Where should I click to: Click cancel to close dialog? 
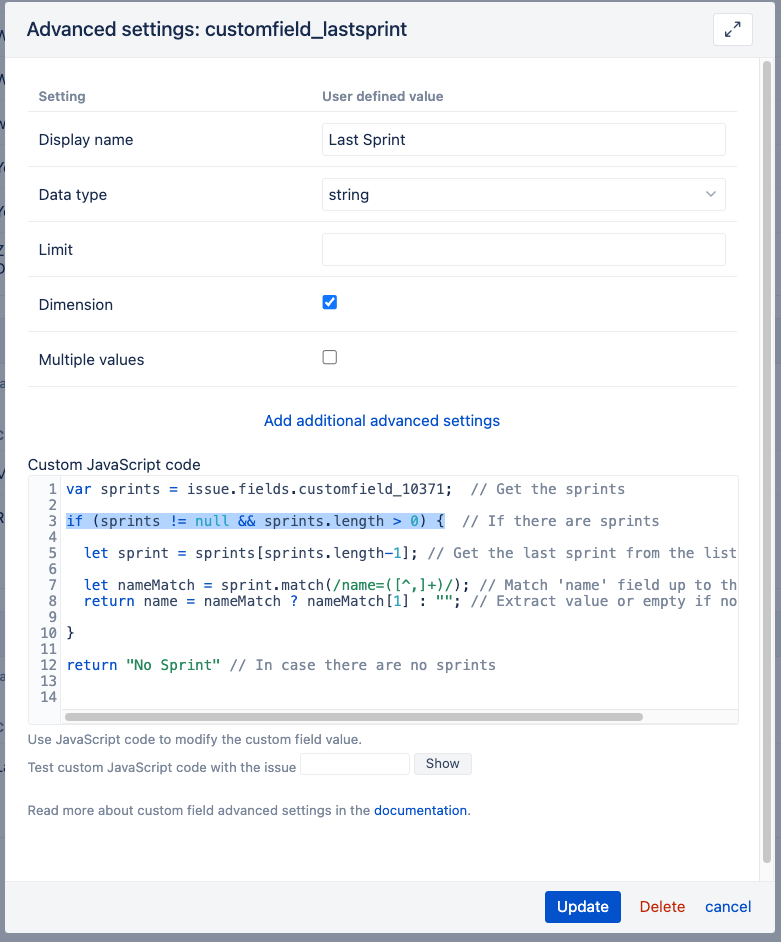coord(728,907)
